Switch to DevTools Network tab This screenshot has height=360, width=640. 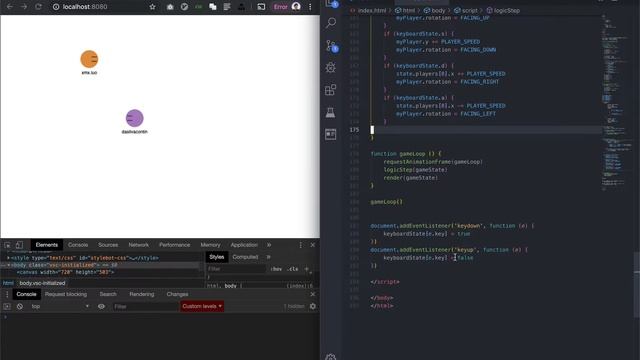coord(139,245)
